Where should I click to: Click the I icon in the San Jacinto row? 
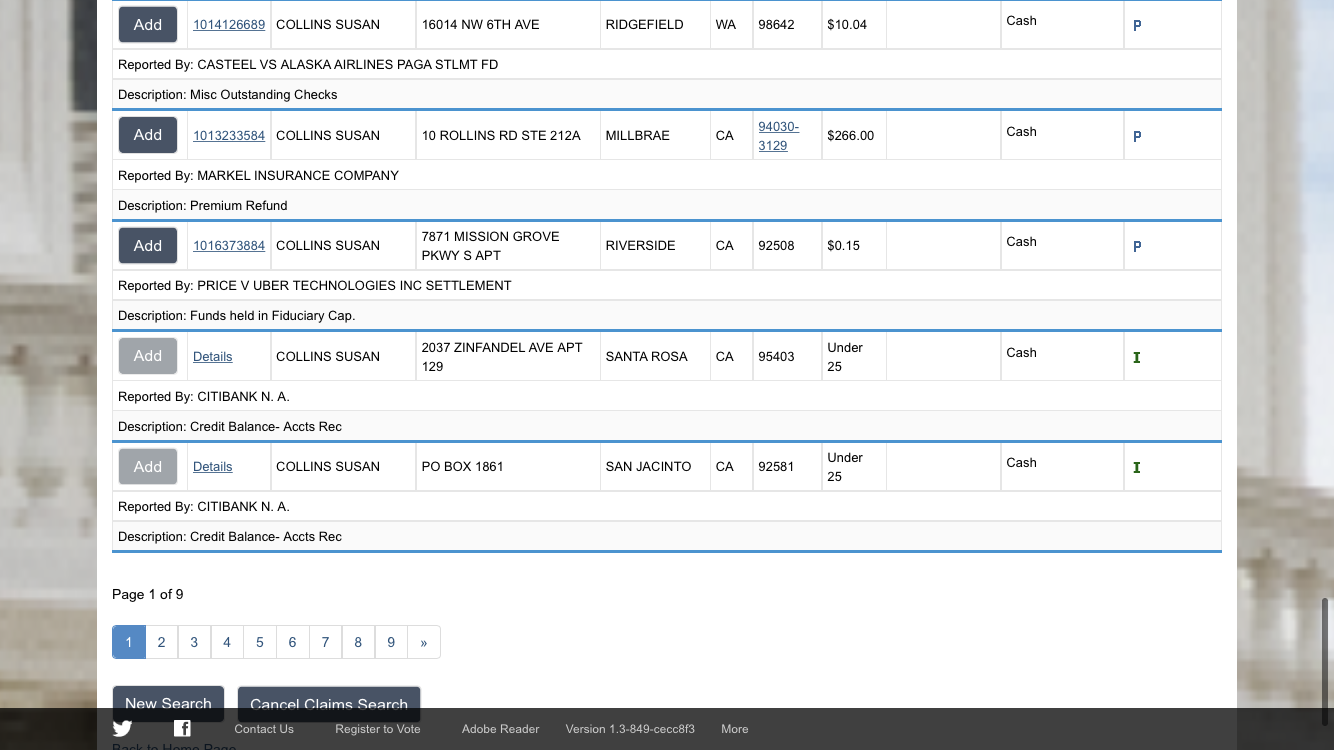pos(1137,468)
